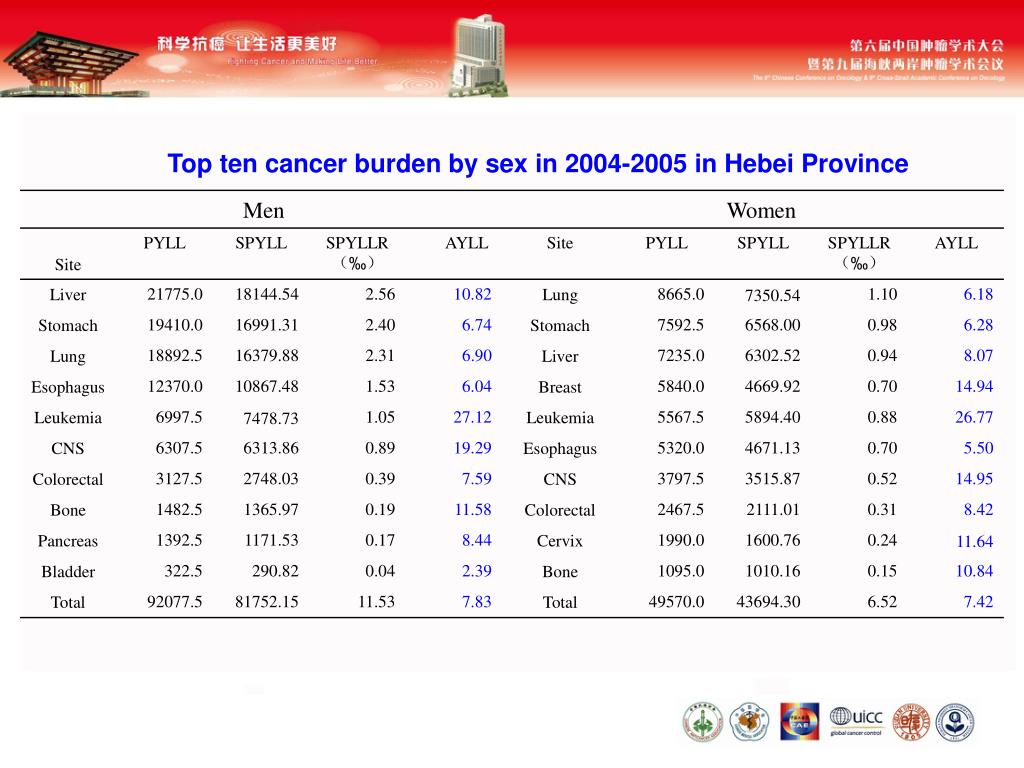Image resolution: width=1024 pixels, height=768 pixels.
Task: Click the CNS PYLL value 6307.5
Action: tap(178, 448)
